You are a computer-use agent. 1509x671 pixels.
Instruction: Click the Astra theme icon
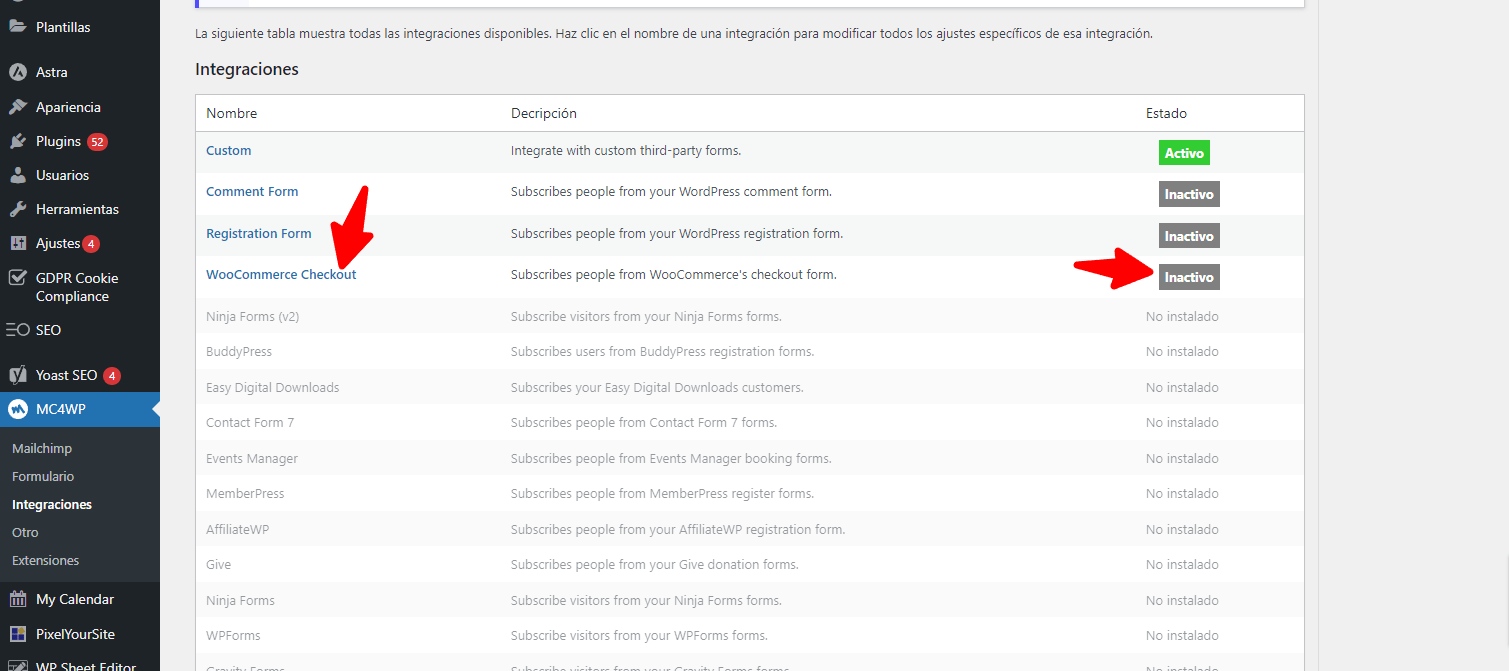pyautogui.click(x=17, y=72)
